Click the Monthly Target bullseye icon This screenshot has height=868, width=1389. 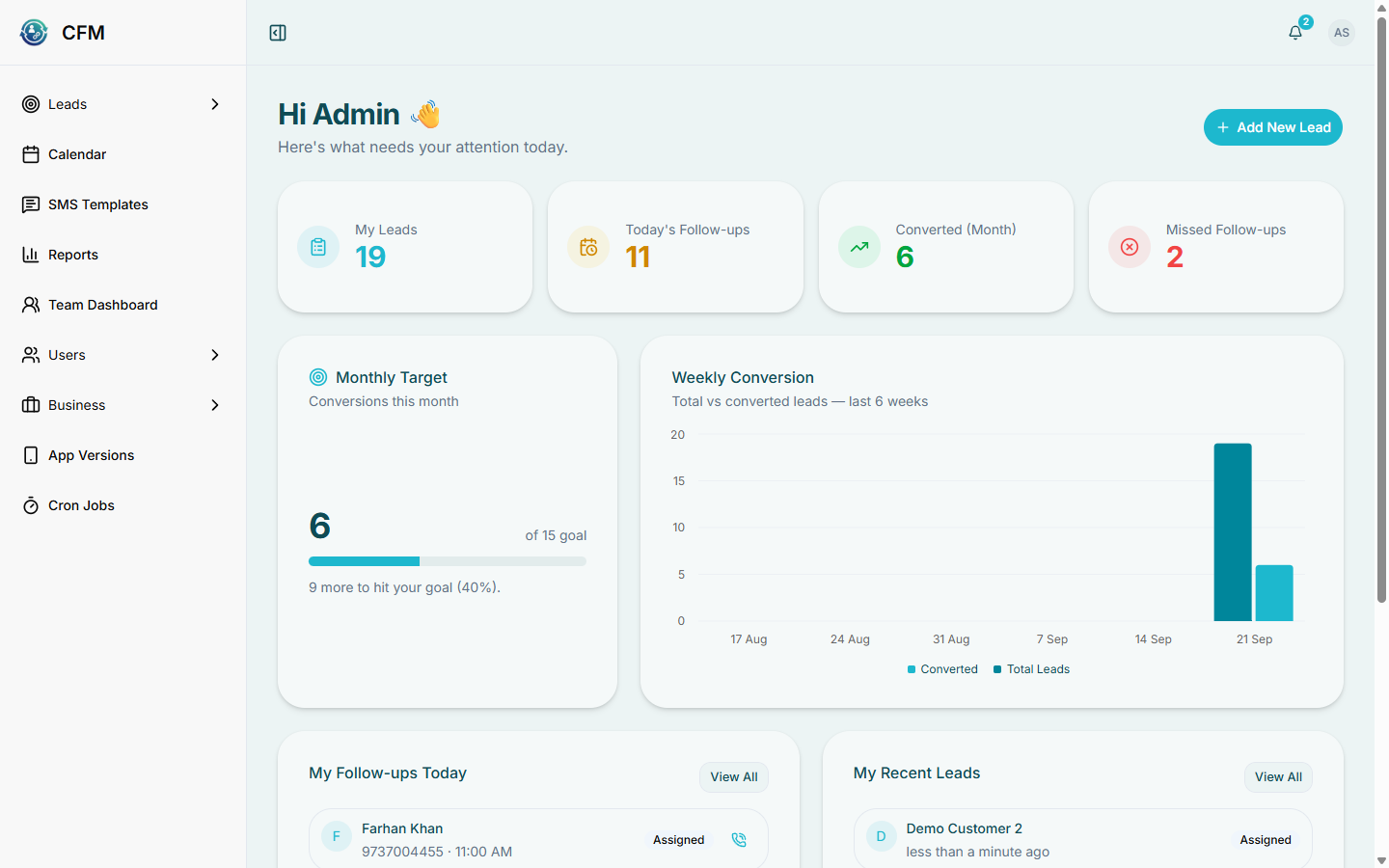(x=318, y=377)
